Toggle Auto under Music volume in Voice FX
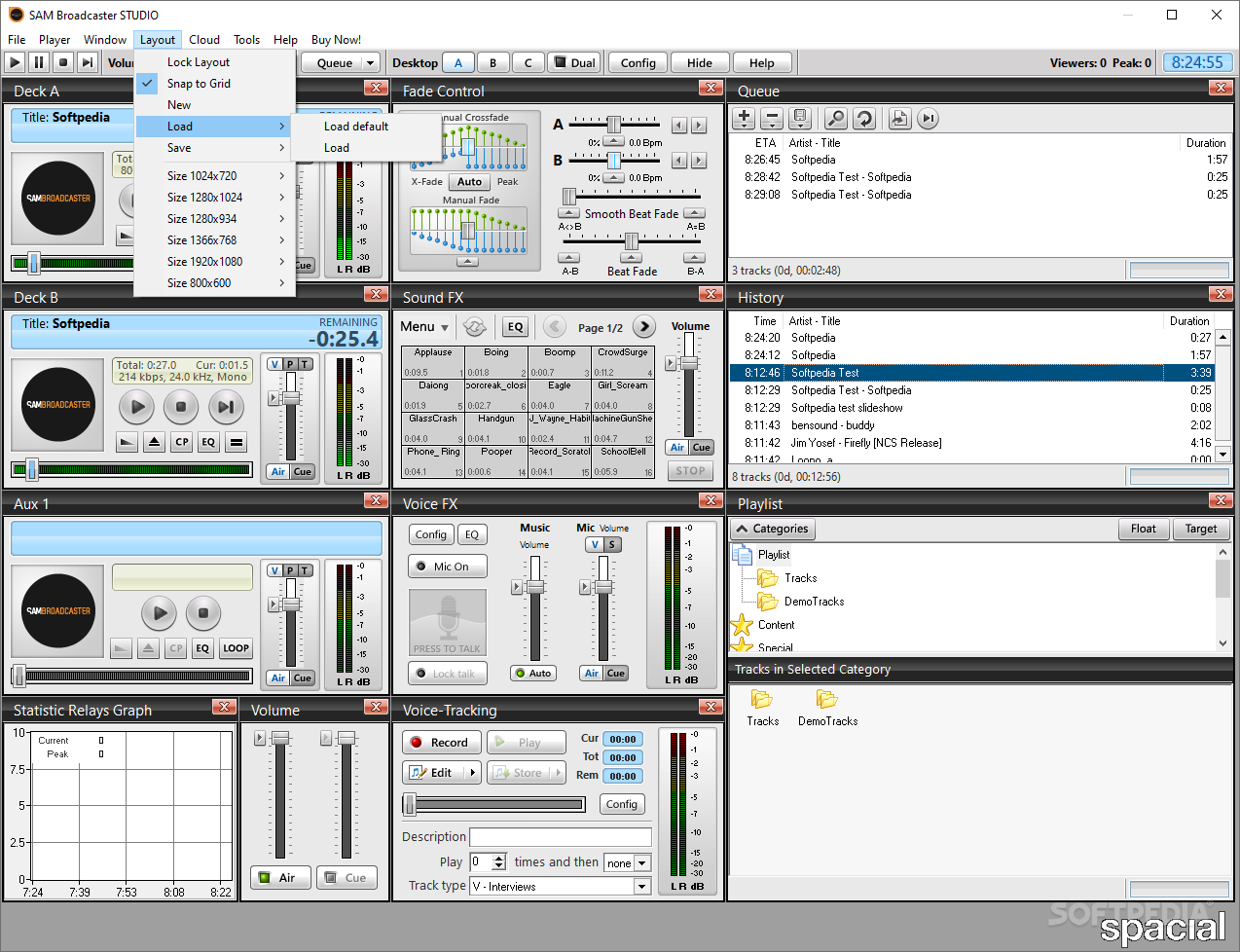1240x952 pixels. pos(533,674)
